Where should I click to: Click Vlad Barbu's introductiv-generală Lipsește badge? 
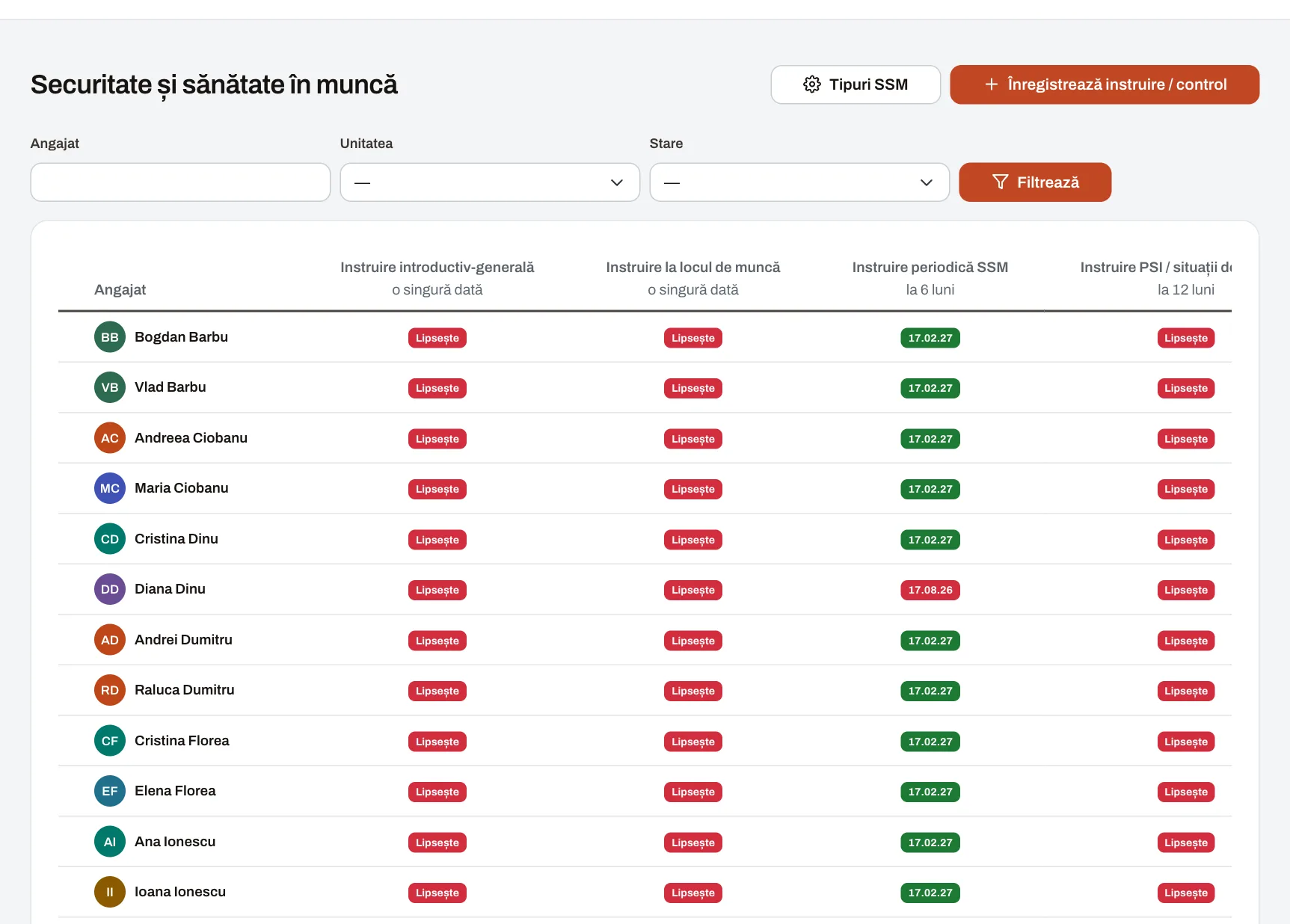click(x=437, y=388)
